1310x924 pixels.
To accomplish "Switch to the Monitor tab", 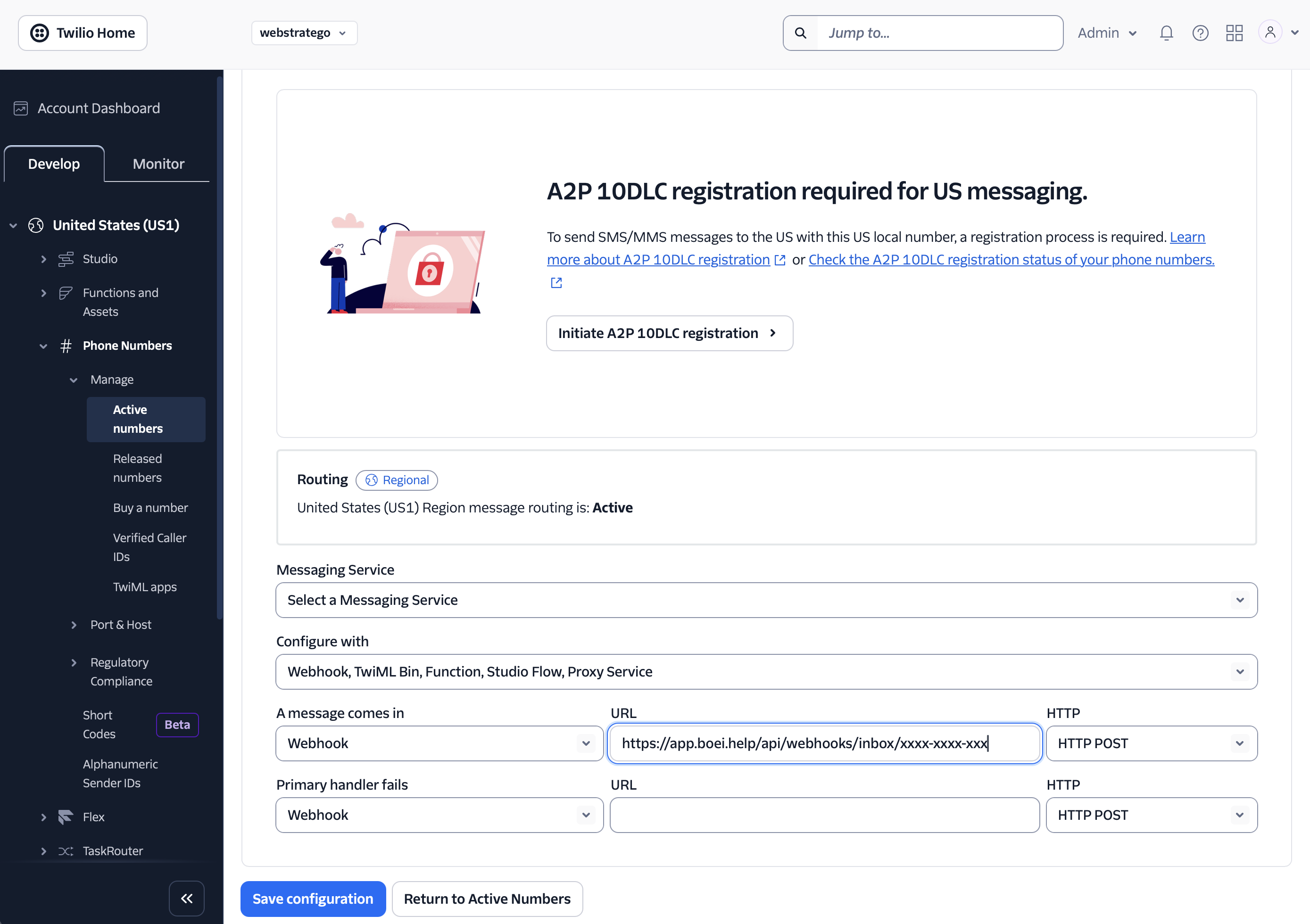I will click(158, 164).
